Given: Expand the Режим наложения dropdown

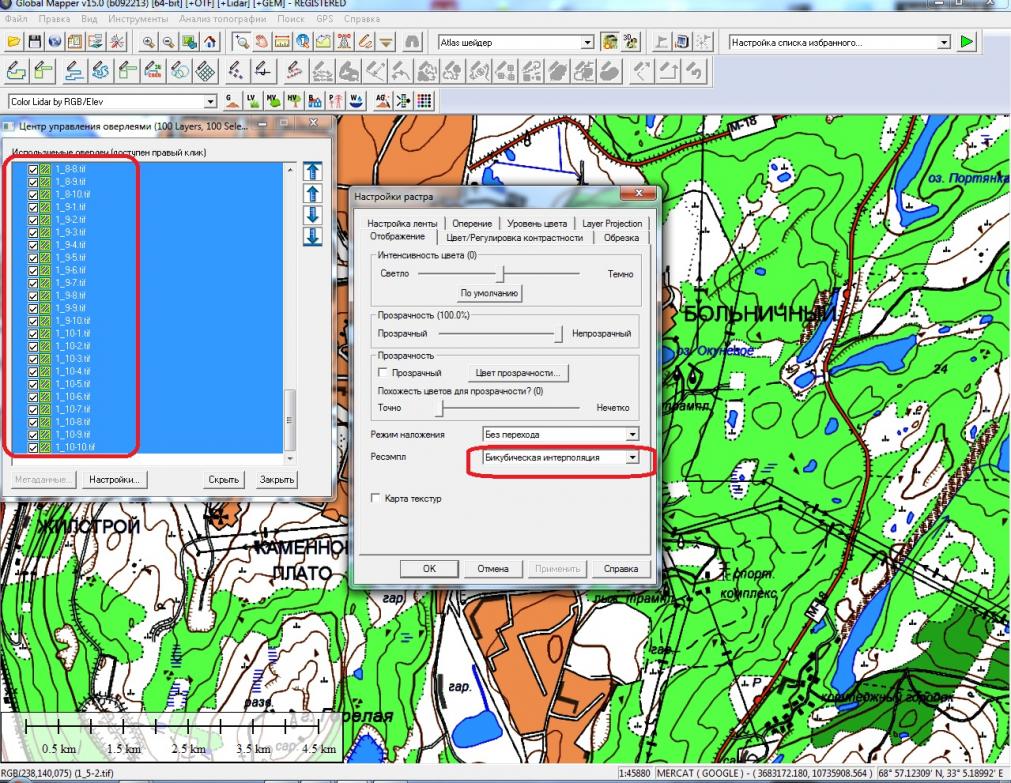Looking at the screenshot, I should [631, 435].
